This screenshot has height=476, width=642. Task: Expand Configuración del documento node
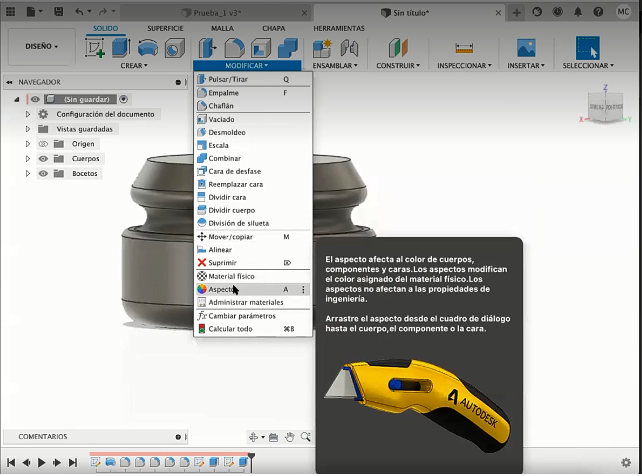[x=27, y=114]
